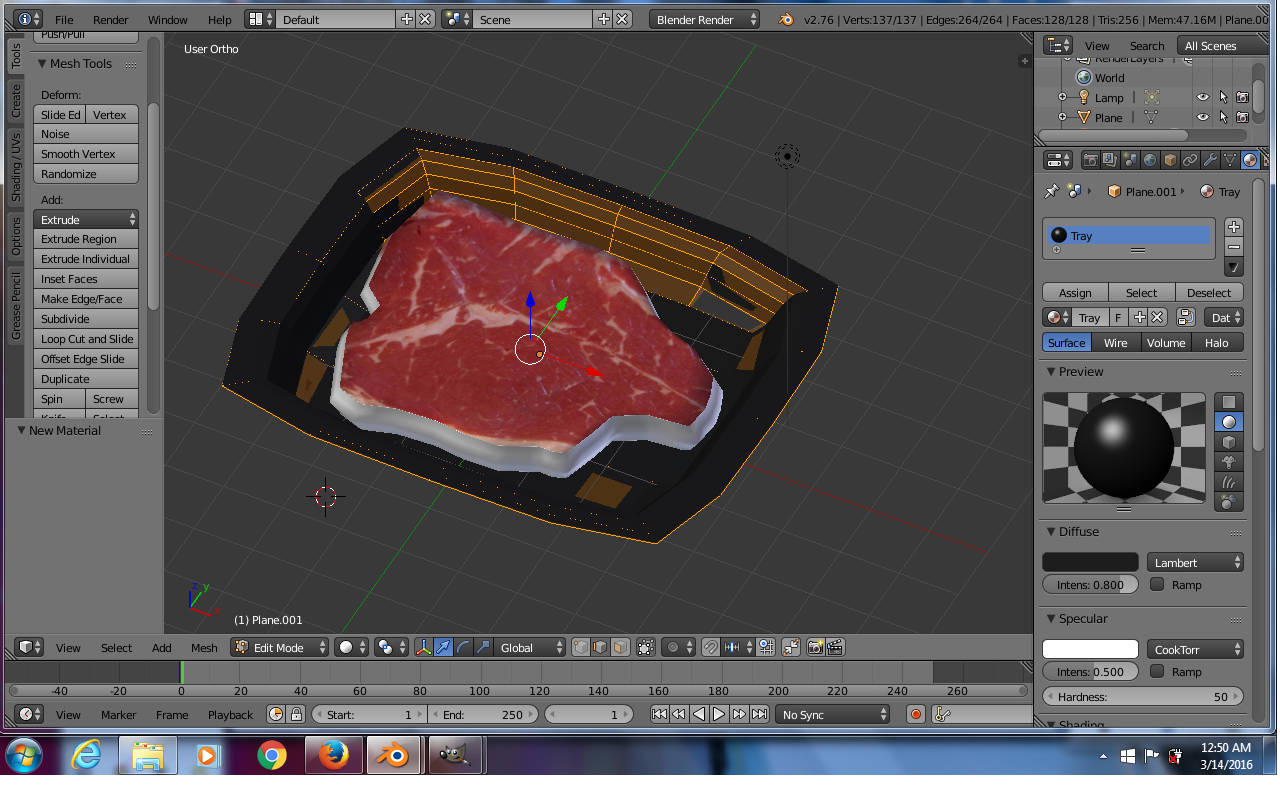Viewport: 1280px width, 800px height.
Task: Enable the scale manipulator icon
Action: coord(483,648)
